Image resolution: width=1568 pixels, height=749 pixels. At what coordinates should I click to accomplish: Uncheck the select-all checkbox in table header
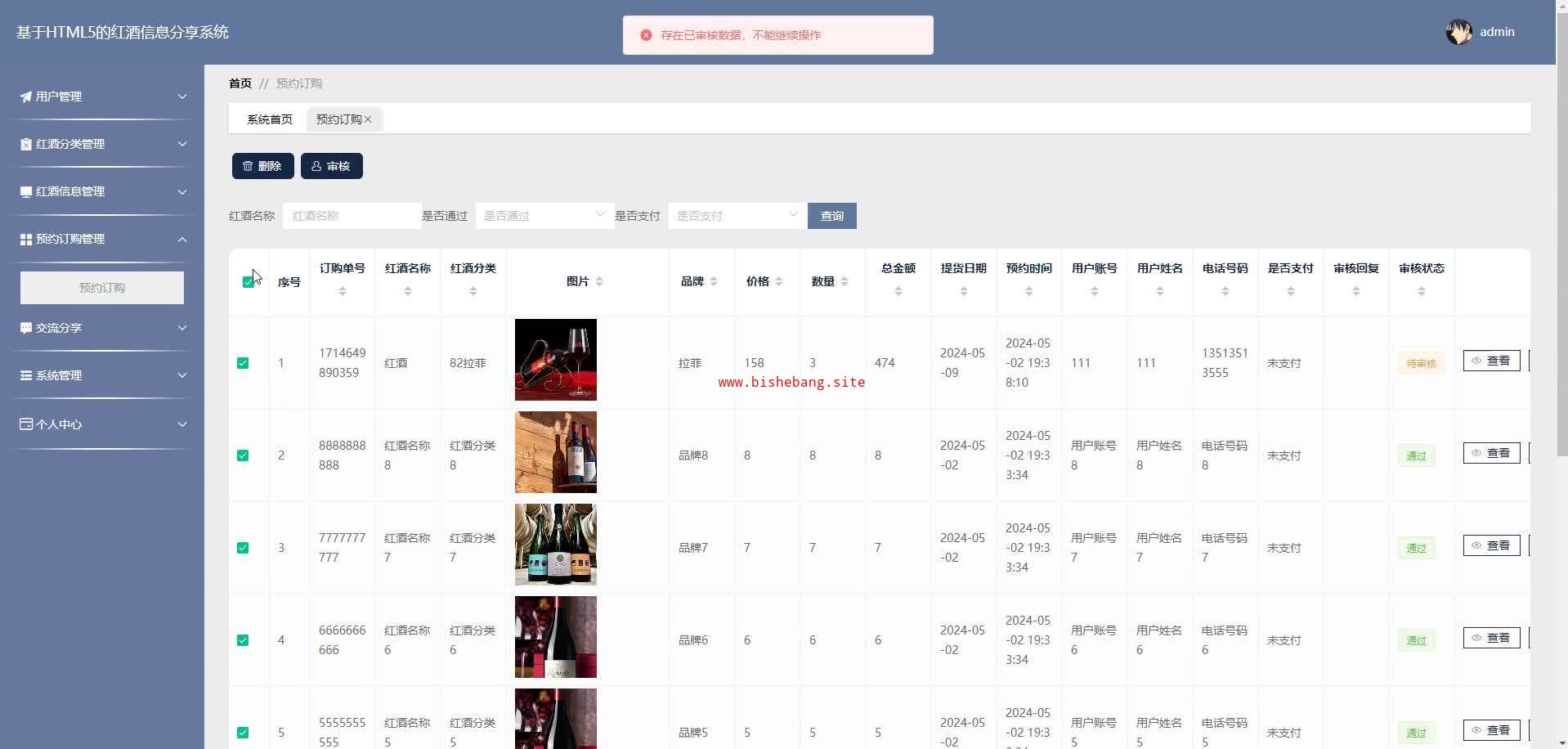(249, 282)
